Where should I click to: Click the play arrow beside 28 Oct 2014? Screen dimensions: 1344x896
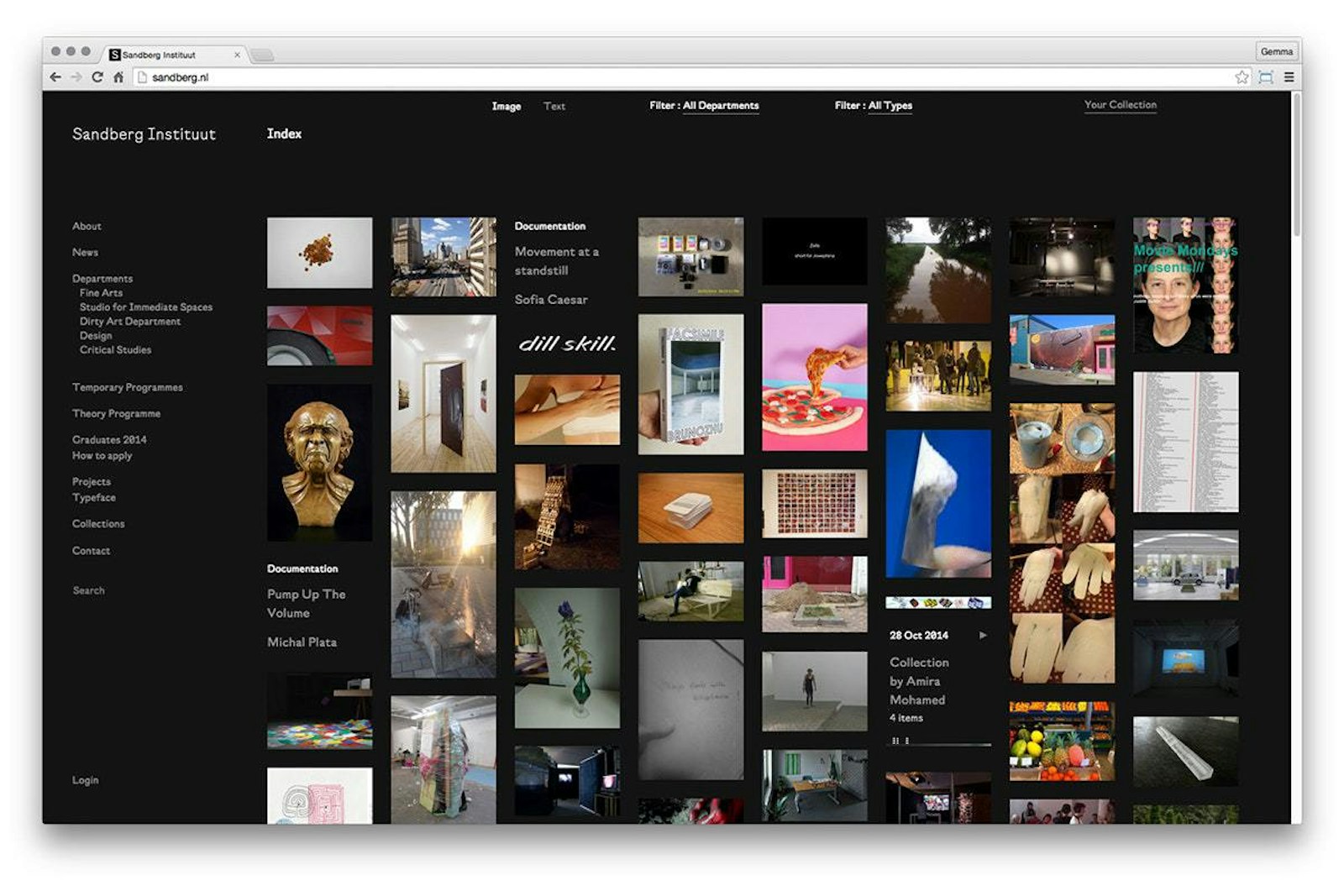982,636
